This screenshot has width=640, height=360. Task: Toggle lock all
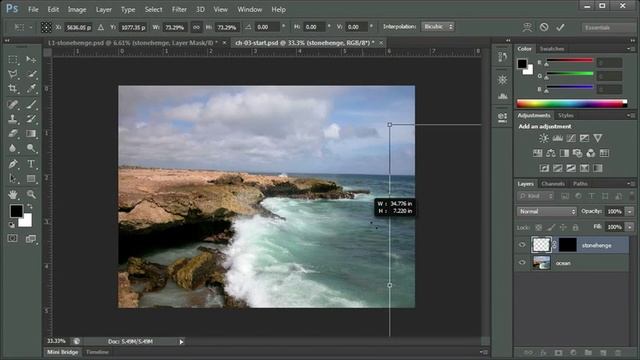576,227
